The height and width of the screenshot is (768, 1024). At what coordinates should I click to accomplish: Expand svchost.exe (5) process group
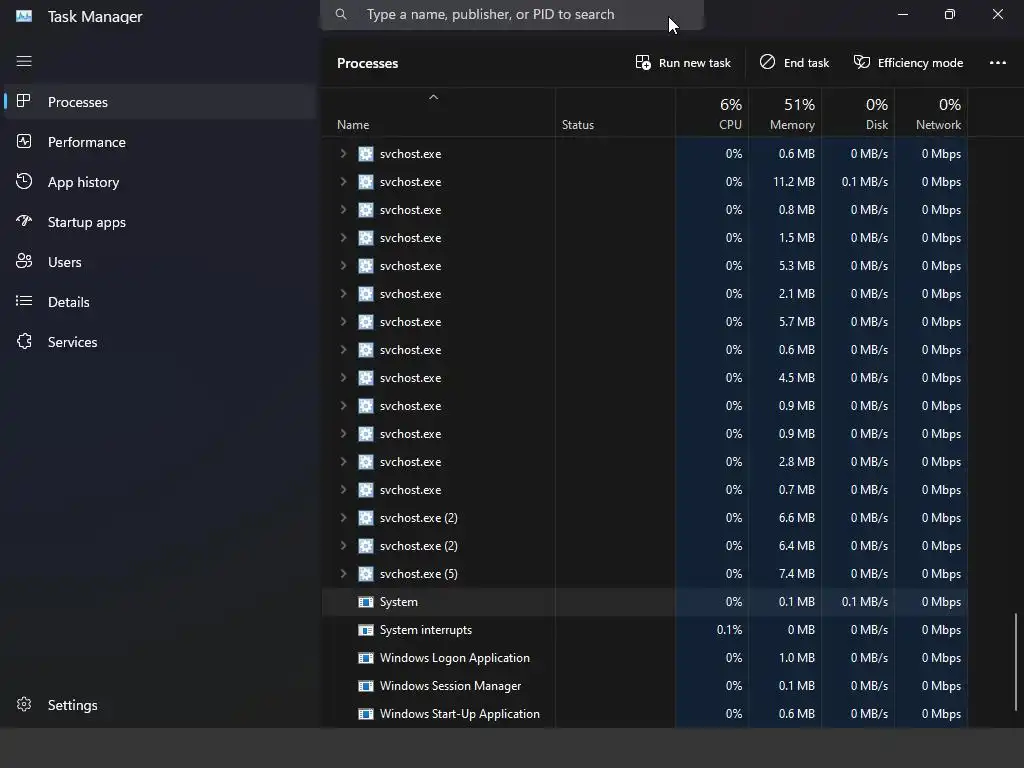(x=343, y=573)
